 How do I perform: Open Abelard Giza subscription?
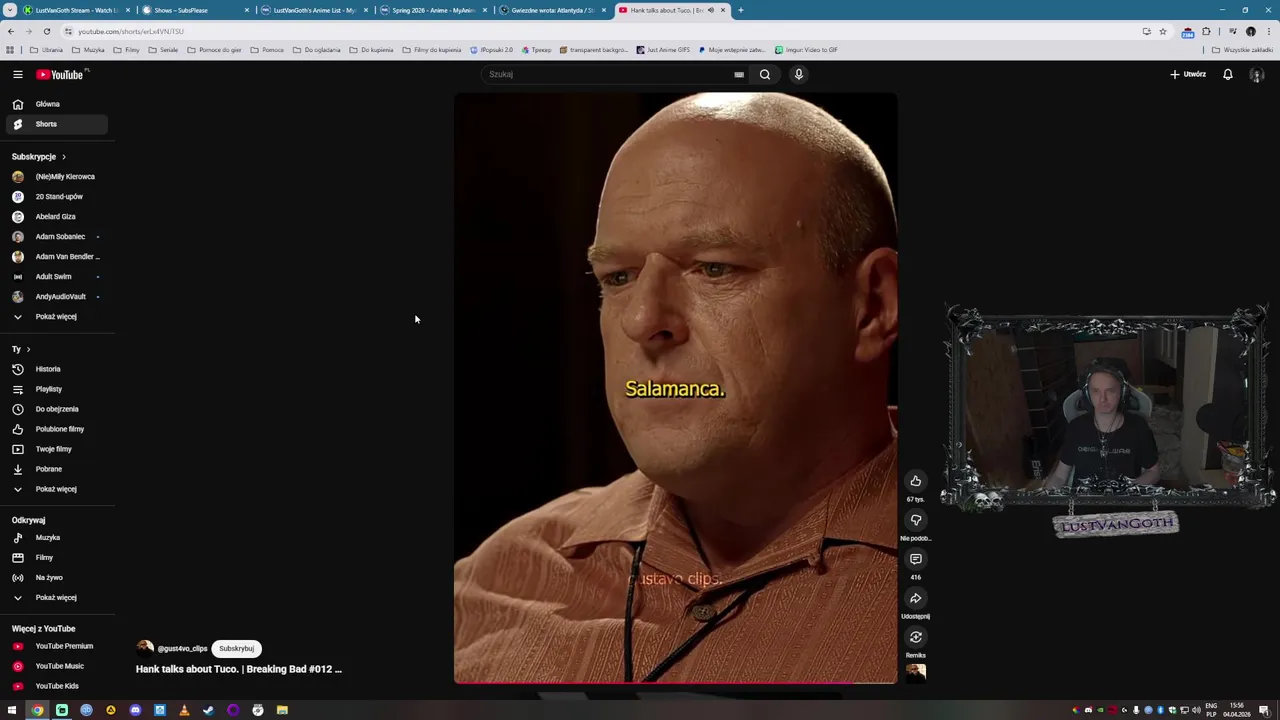tap(57, 217)
